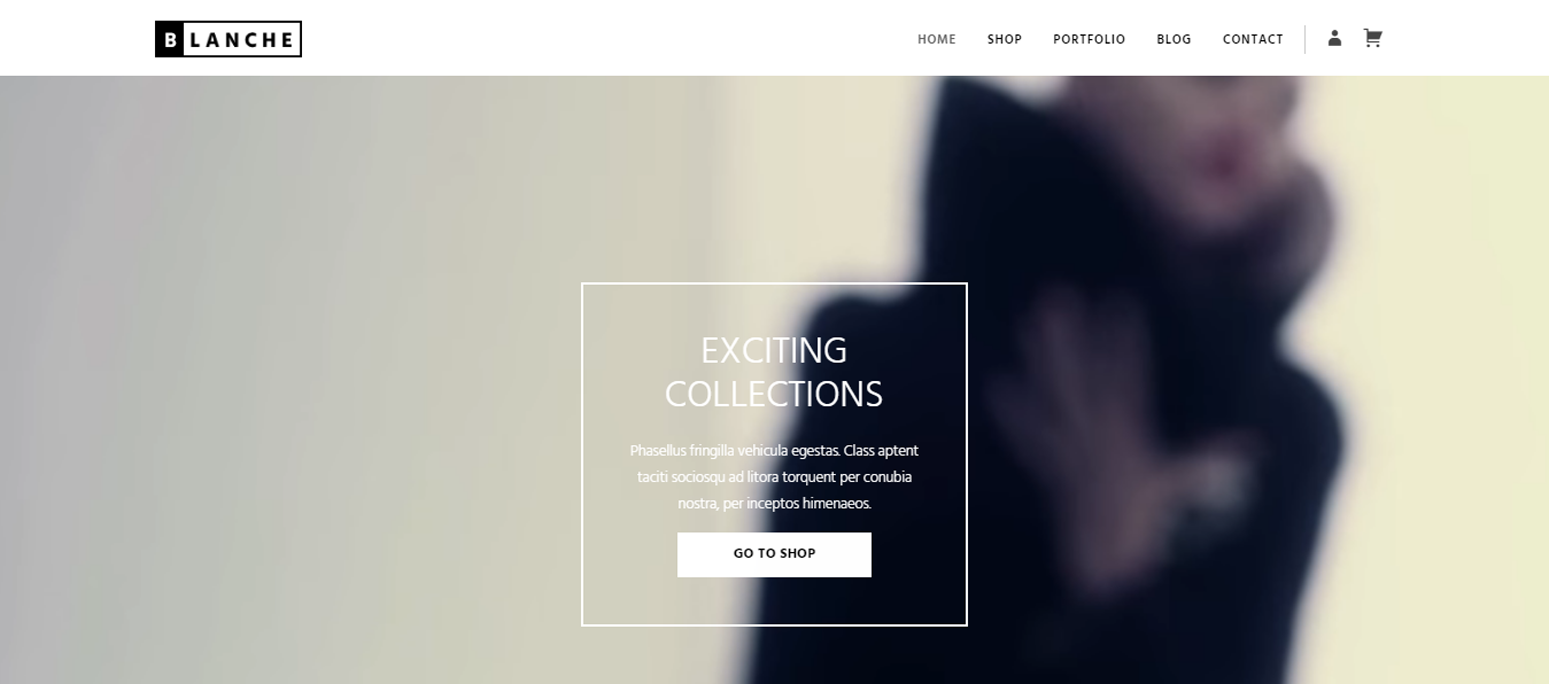Click the black B block of the logo

[170, 39]
